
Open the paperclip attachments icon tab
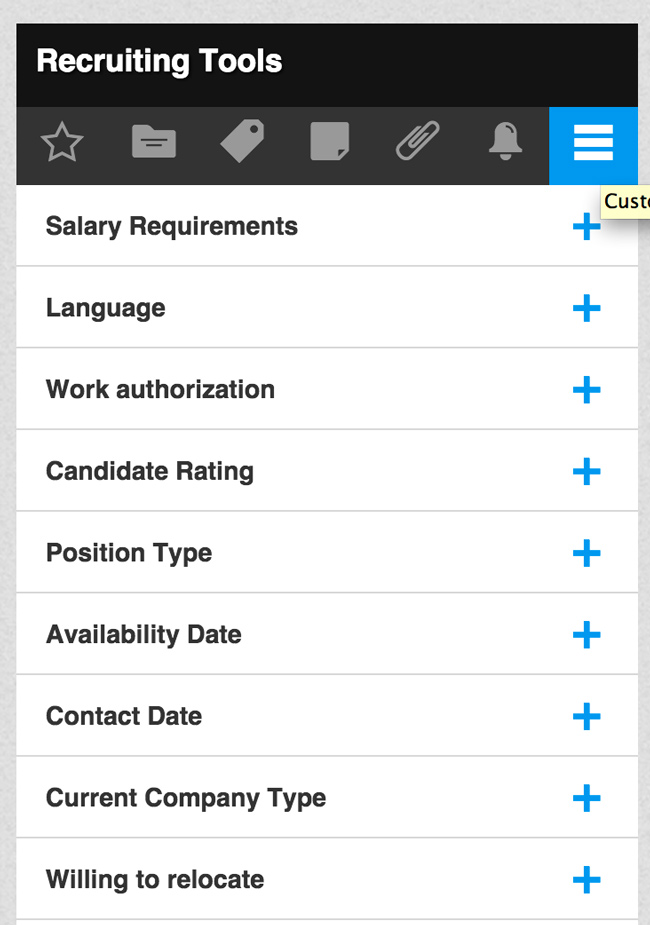[418, 143]
